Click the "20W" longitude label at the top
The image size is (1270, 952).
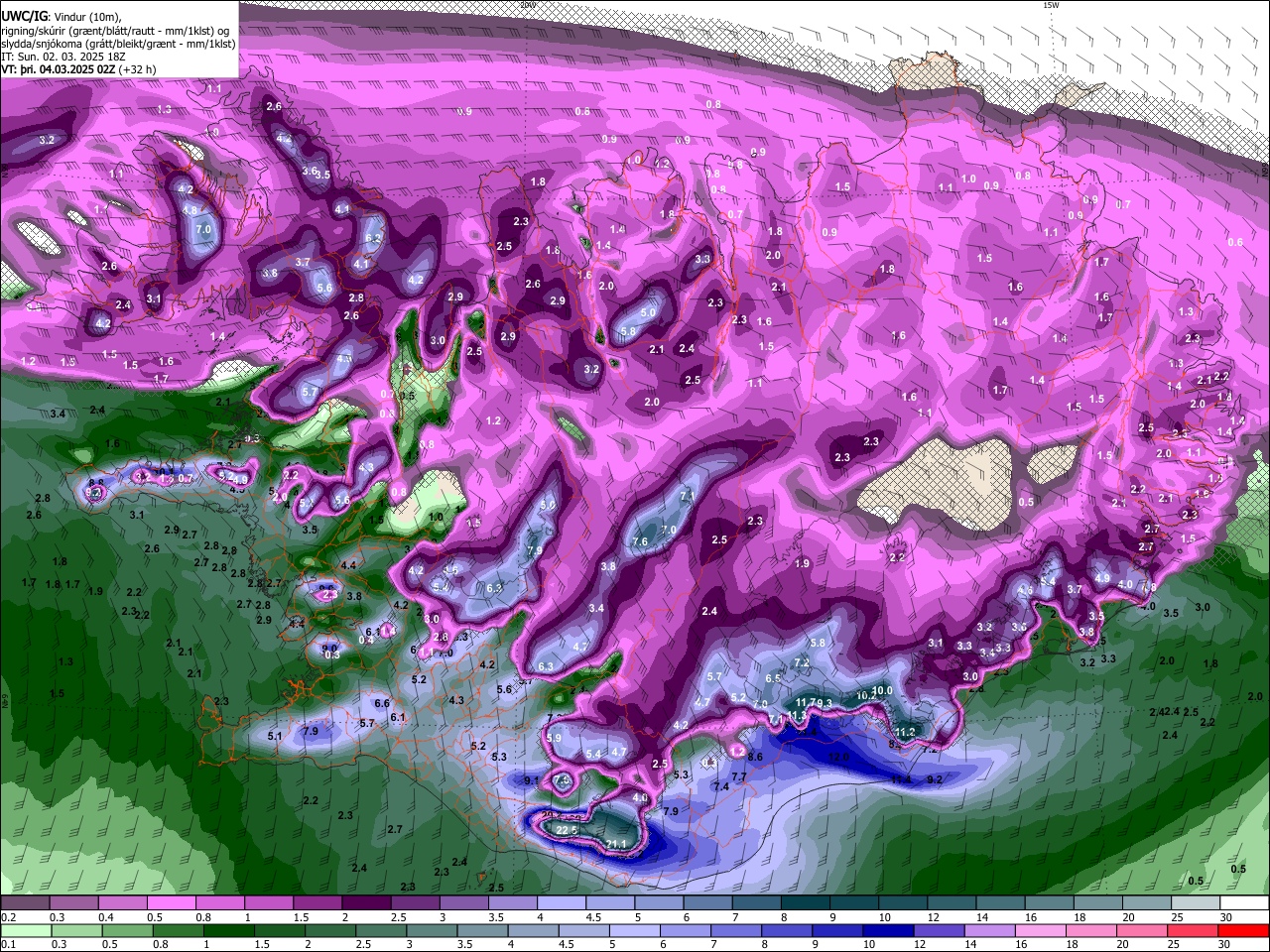pos(527,4)
